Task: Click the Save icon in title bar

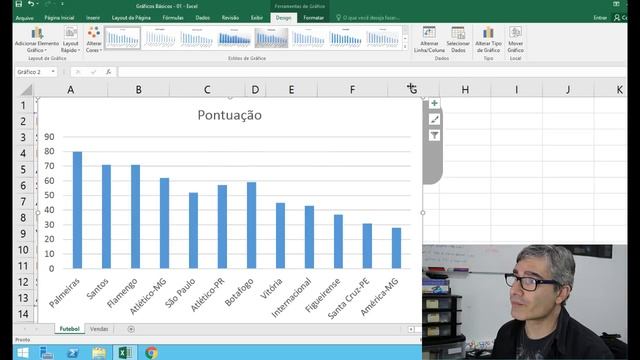Action: click(x=19, y=4)
